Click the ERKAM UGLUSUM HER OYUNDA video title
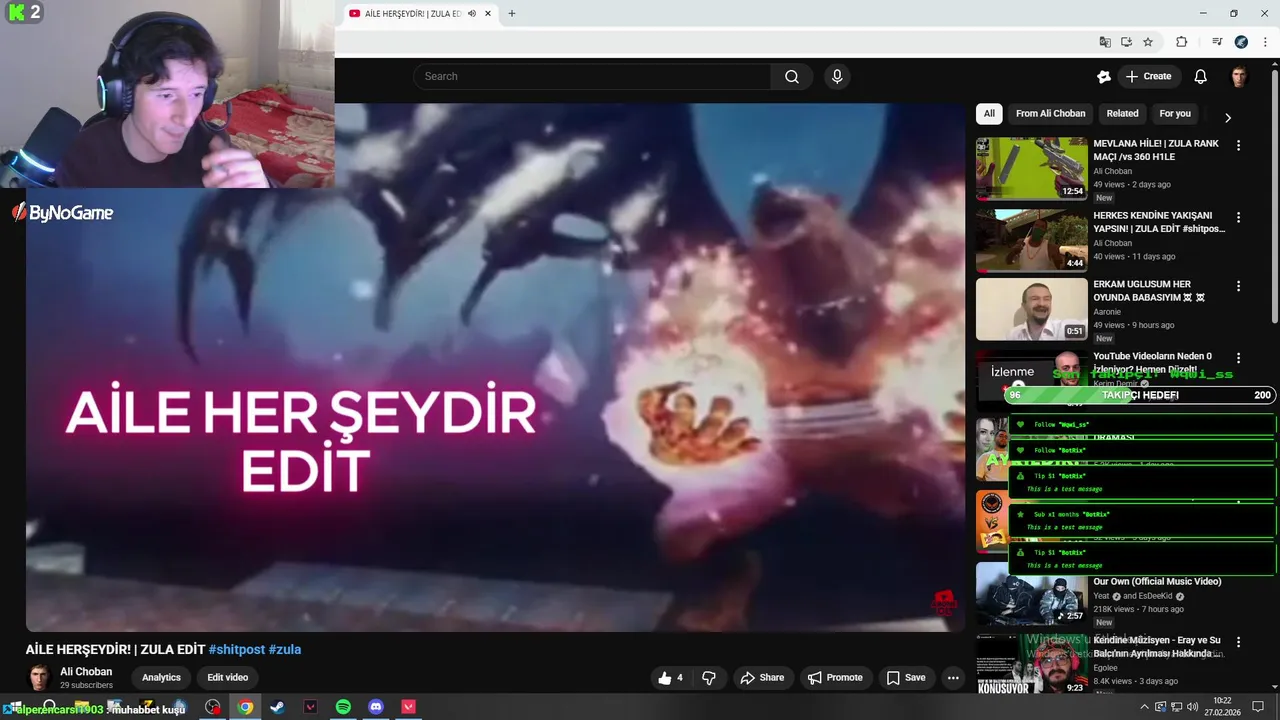The height and width of the screenshot is (720, 1280). [1149, 291]
